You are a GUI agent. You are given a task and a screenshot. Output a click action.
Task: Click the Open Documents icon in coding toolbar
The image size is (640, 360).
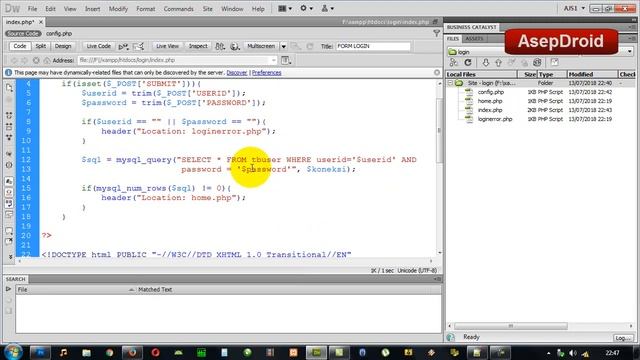coord(9,87)
